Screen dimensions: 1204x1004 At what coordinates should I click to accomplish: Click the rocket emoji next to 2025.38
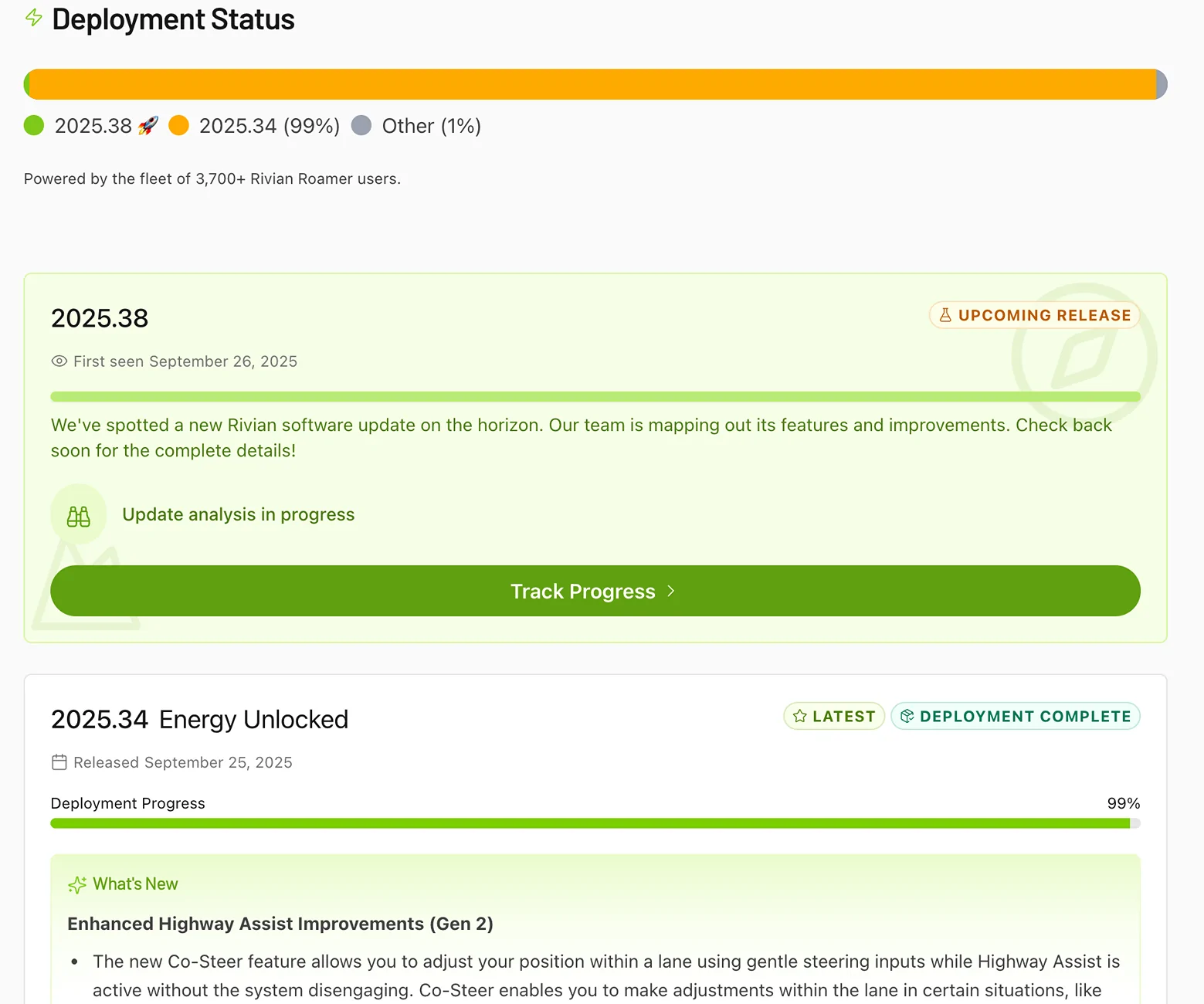tap(148, 125)
